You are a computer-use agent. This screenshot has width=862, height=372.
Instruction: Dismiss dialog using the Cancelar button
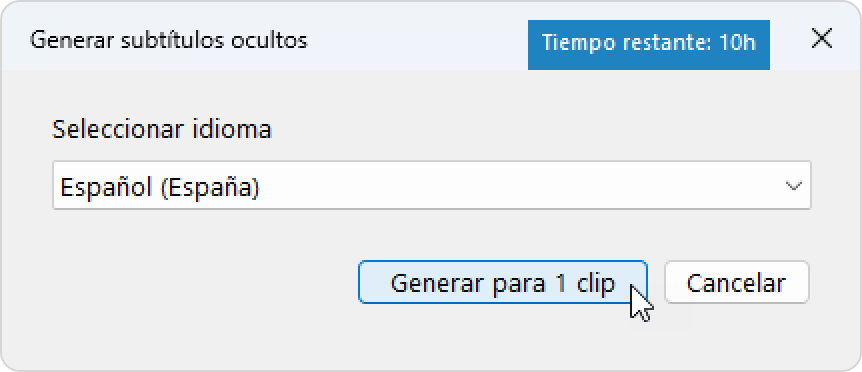point(736,282)
